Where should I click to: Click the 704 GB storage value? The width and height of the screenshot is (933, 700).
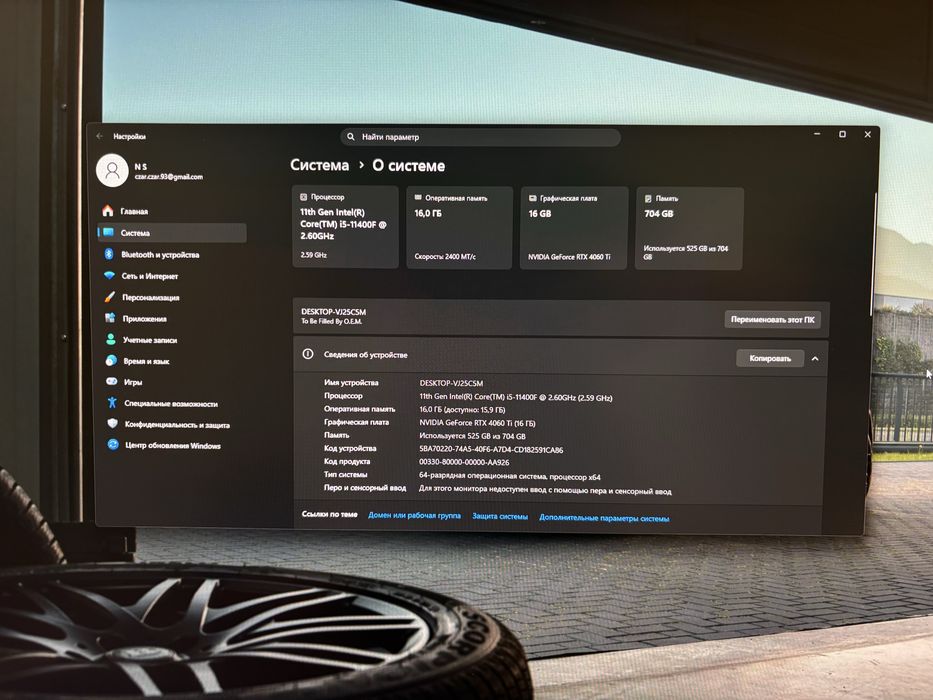click(659, 214)
